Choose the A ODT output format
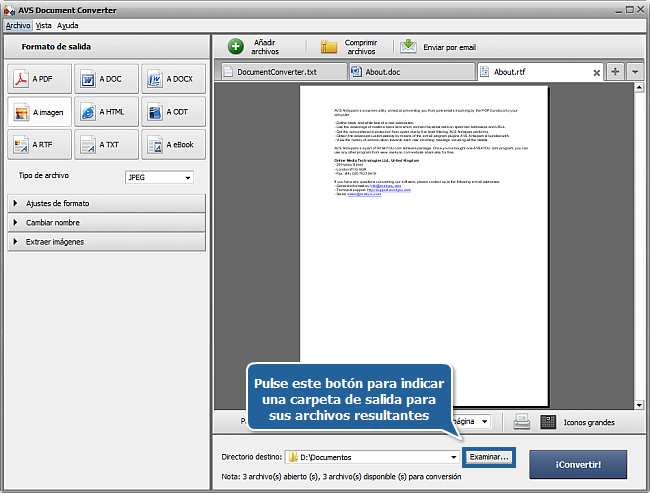The height and width of the screenshot is (493, 650). click(x=173, y=112)
